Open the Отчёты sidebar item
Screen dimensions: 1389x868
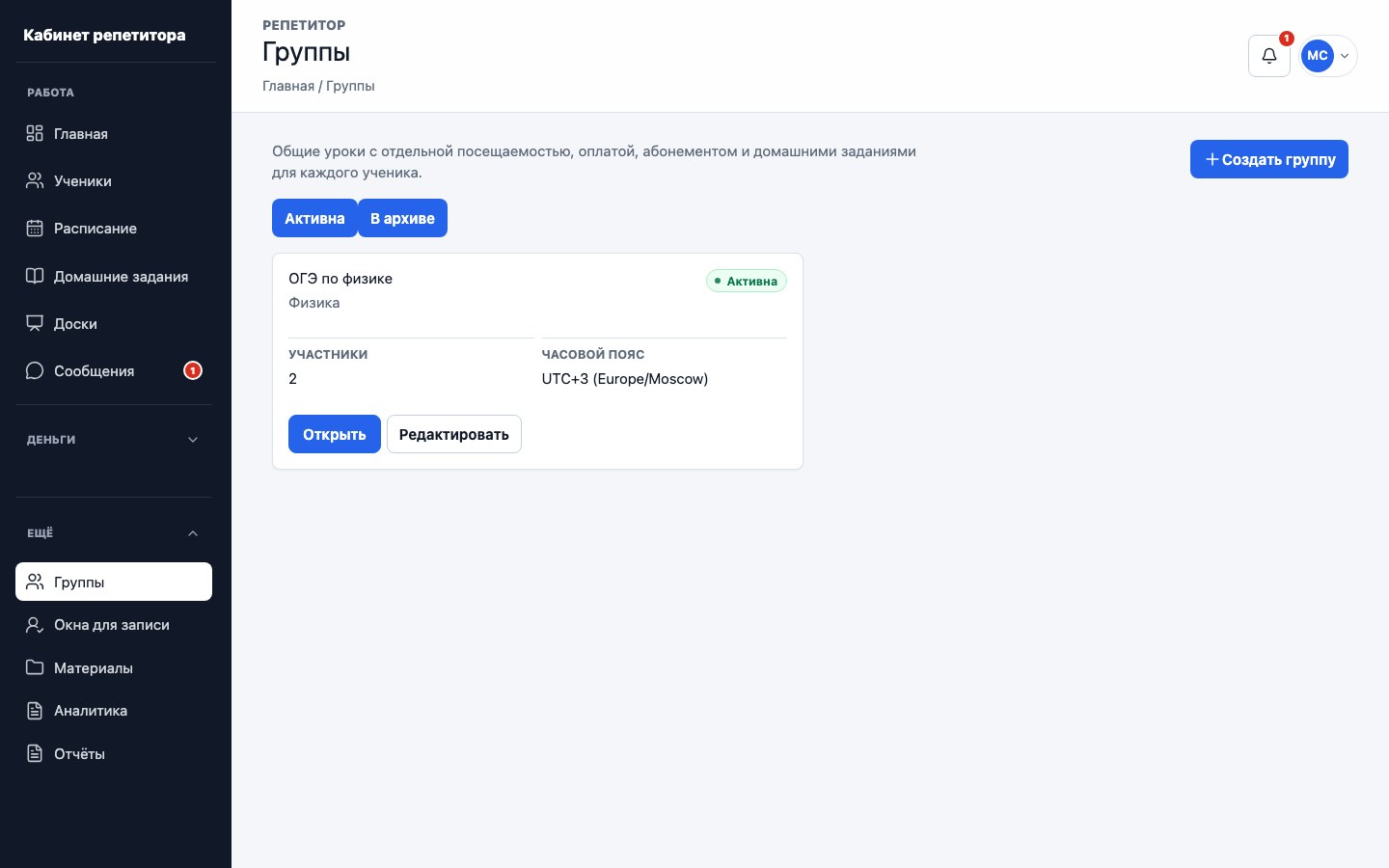point(114,753)
